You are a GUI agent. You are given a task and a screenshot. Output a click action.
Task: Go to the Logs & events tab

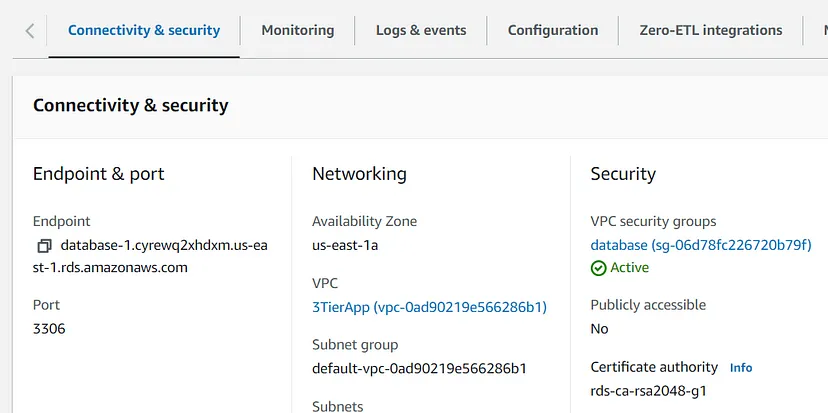[x=421, y=30]
